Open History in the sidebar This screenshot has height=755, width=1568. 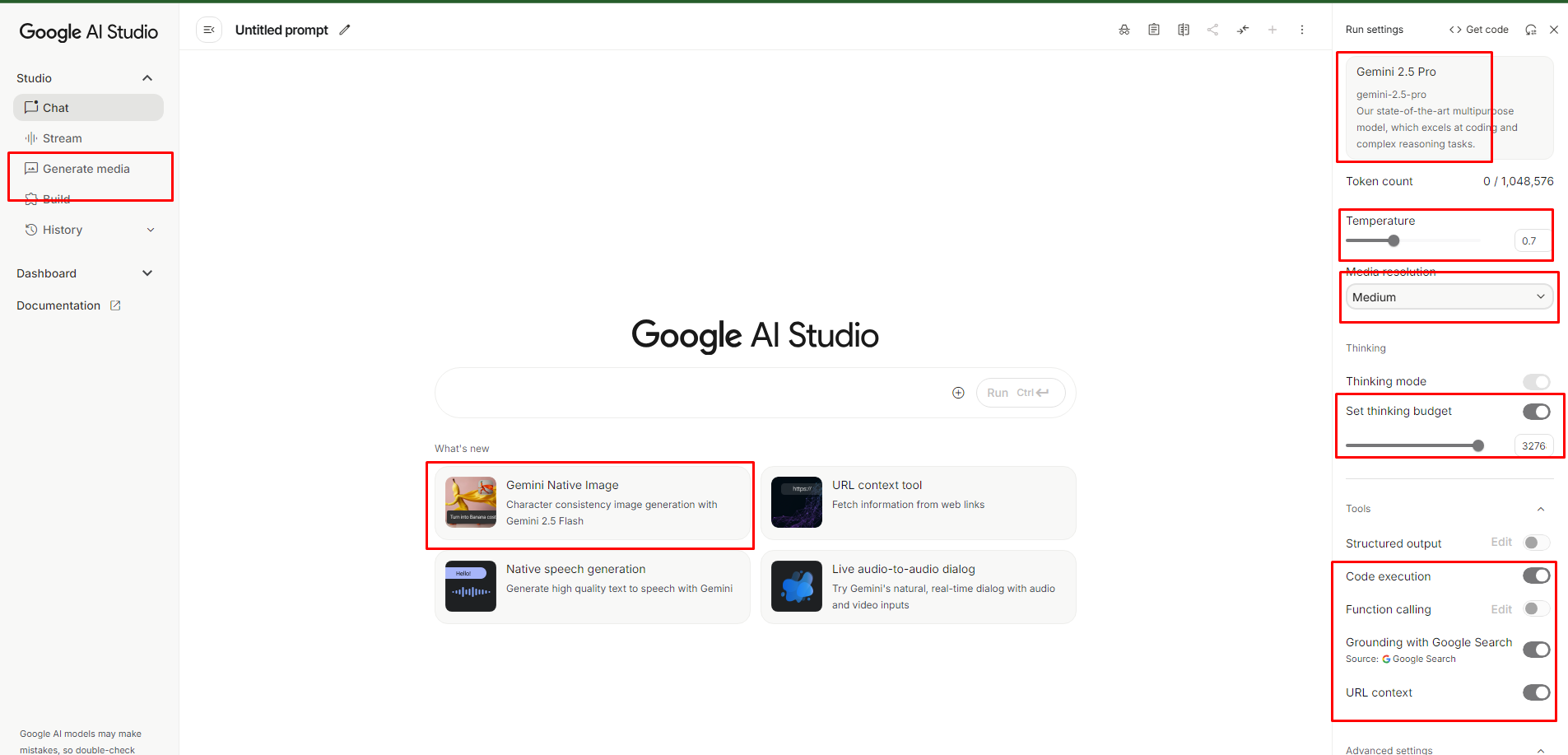(x=63, y=230)
